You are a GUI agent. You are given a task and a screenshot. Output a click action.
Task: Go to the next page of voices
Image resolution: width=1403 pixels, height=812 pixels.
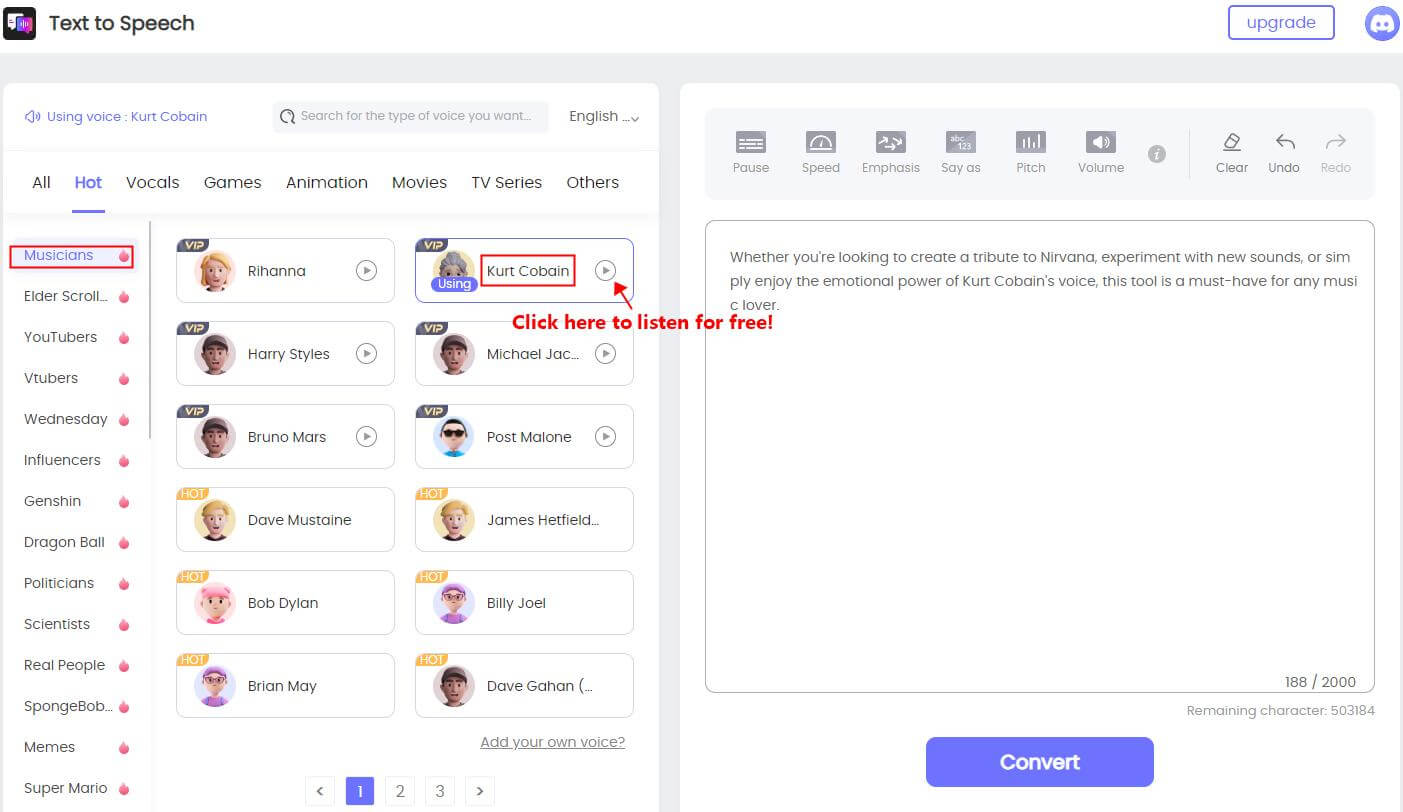[x=480, y=791]
